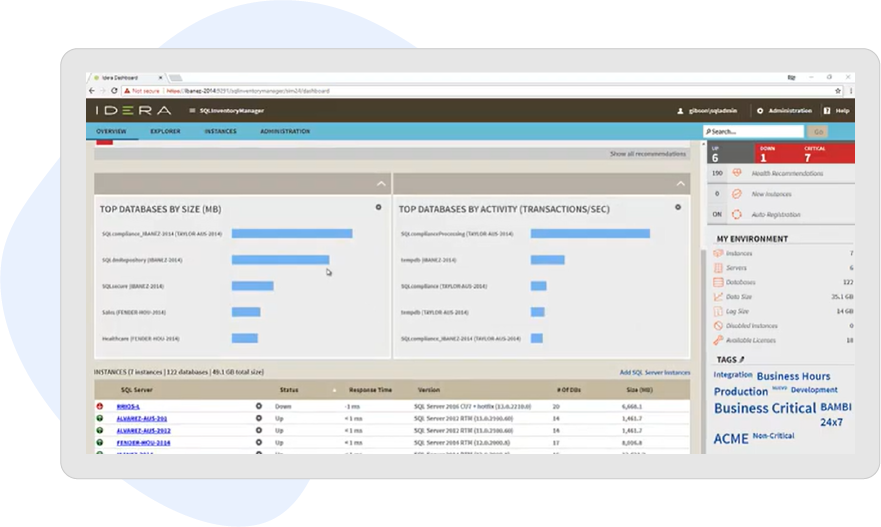881x527 pixels.
Task: Open SQL Inventory Manager hamburger menu
Action: click(192, 111)
